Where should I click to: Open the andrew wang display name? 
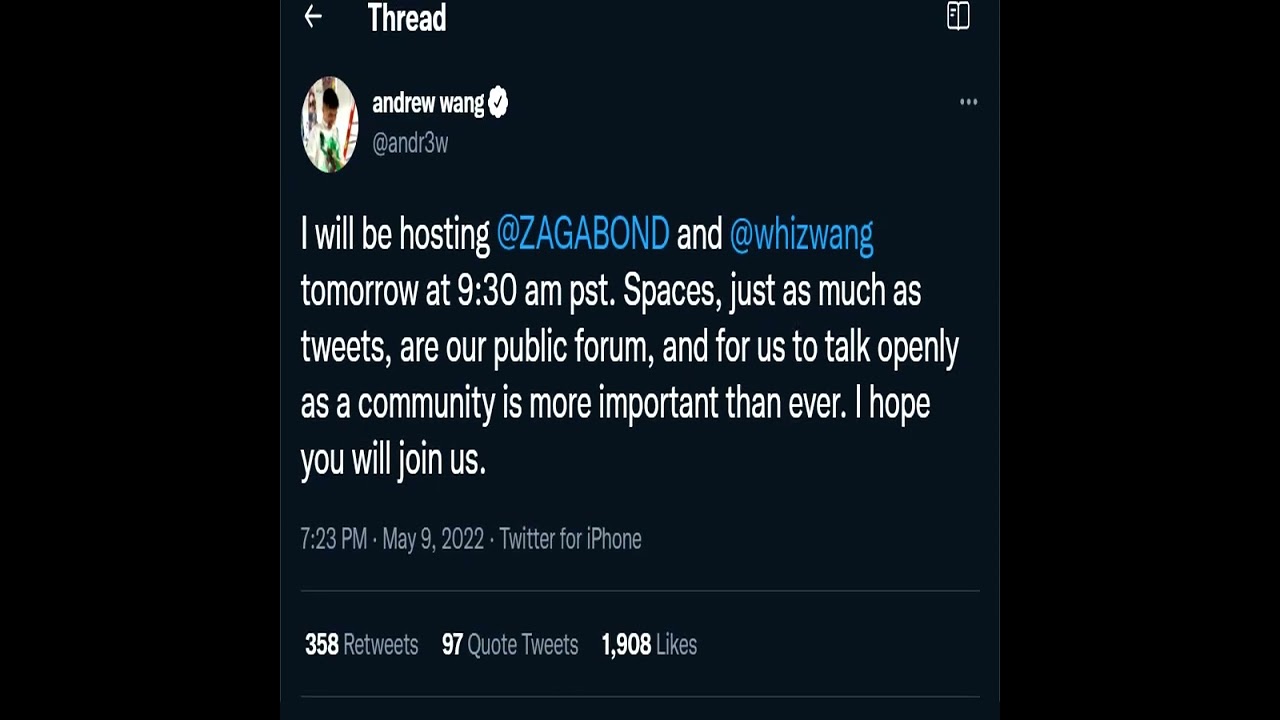[428, 102]
